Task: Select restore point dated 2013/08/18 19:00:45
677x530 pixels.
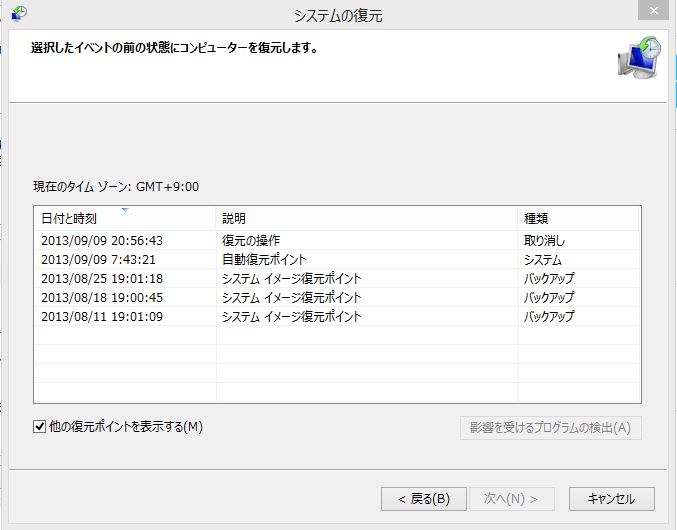Action: [102, 297]
